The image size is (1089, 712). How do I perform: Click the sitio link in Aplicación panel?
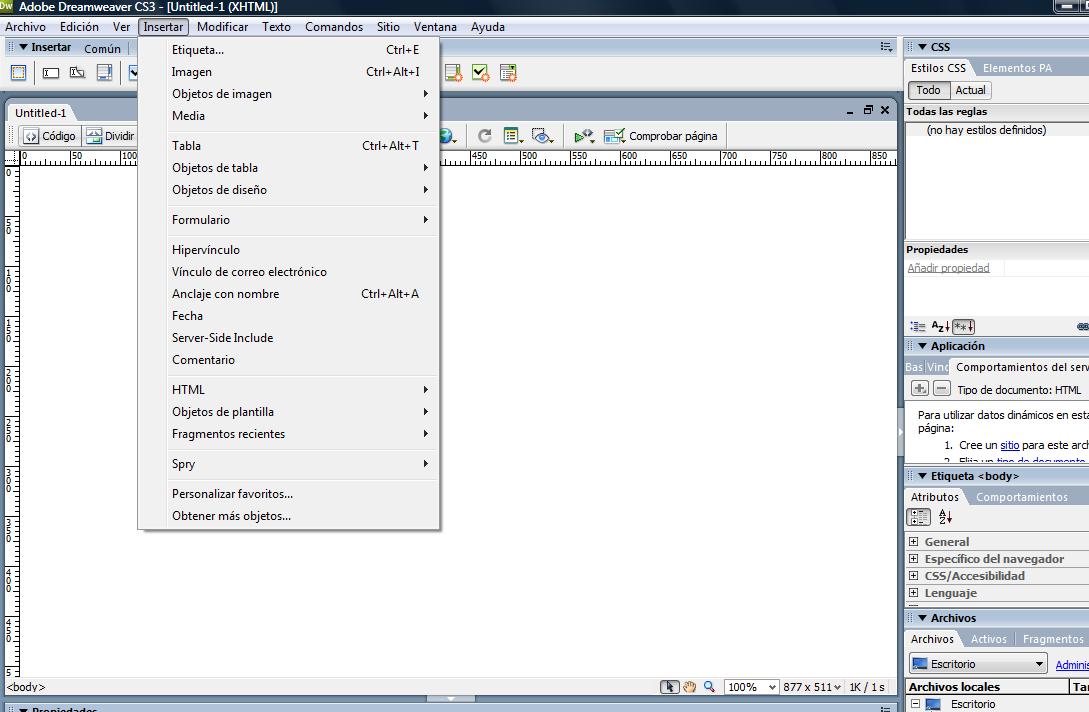point(1010,445)
